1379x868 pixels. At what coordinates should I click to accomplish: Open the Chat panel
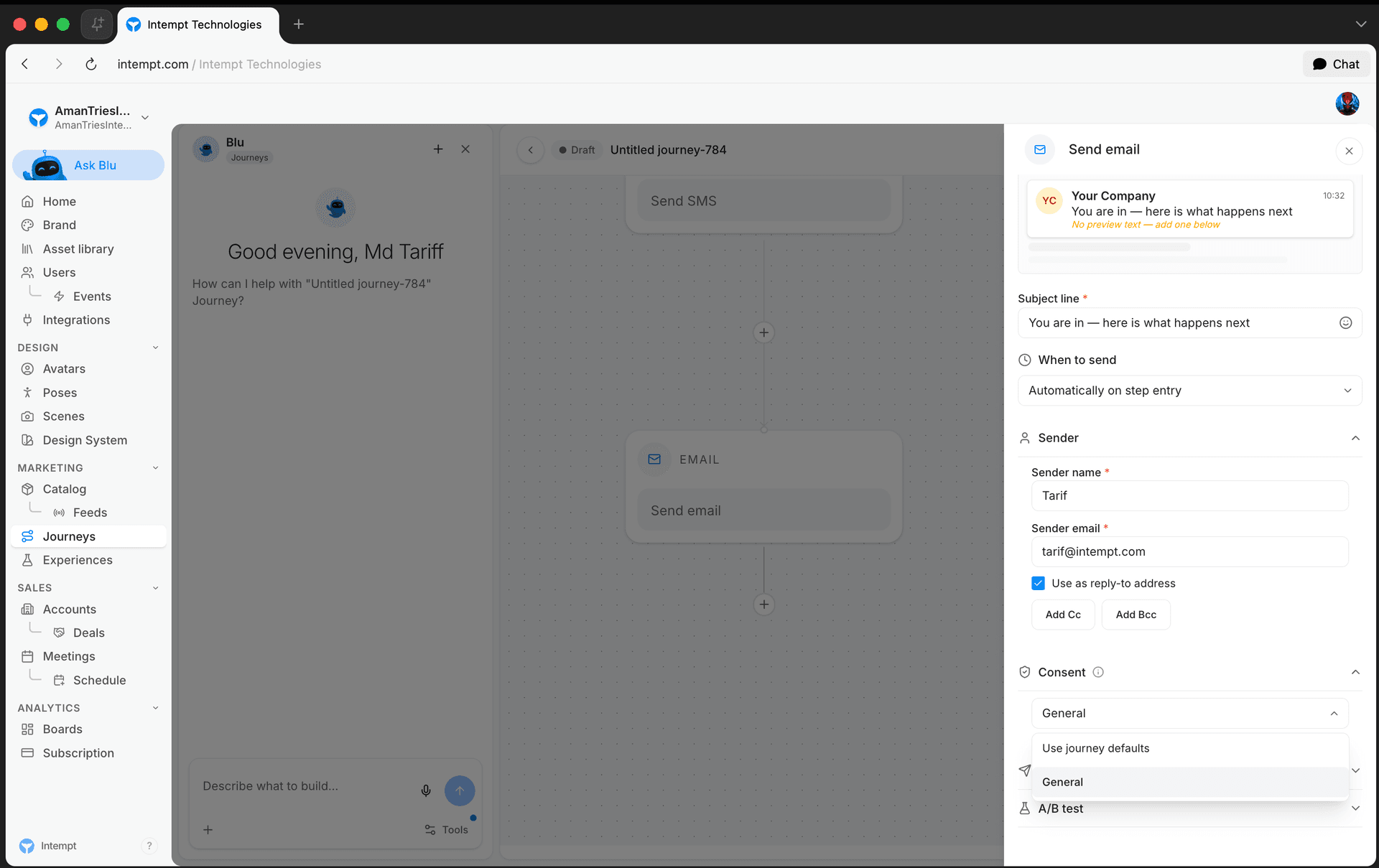click(1336, 64)
